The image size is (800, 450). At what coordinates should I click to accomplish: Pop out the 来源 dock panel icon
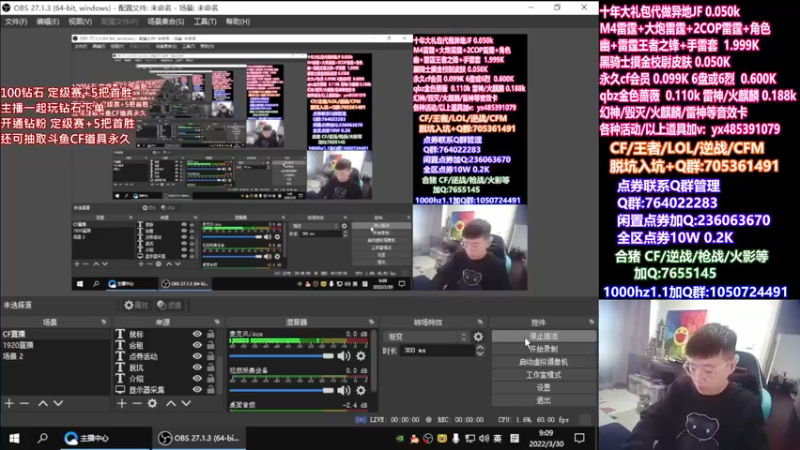[217, 322]
